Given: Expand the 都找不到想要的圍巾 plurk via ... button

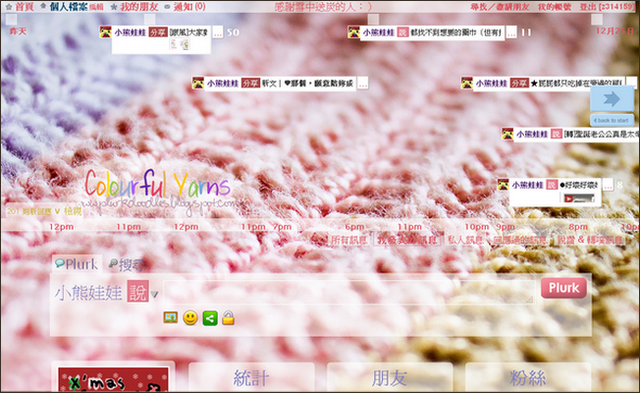Looking at the screenshot, I should 511,33.
